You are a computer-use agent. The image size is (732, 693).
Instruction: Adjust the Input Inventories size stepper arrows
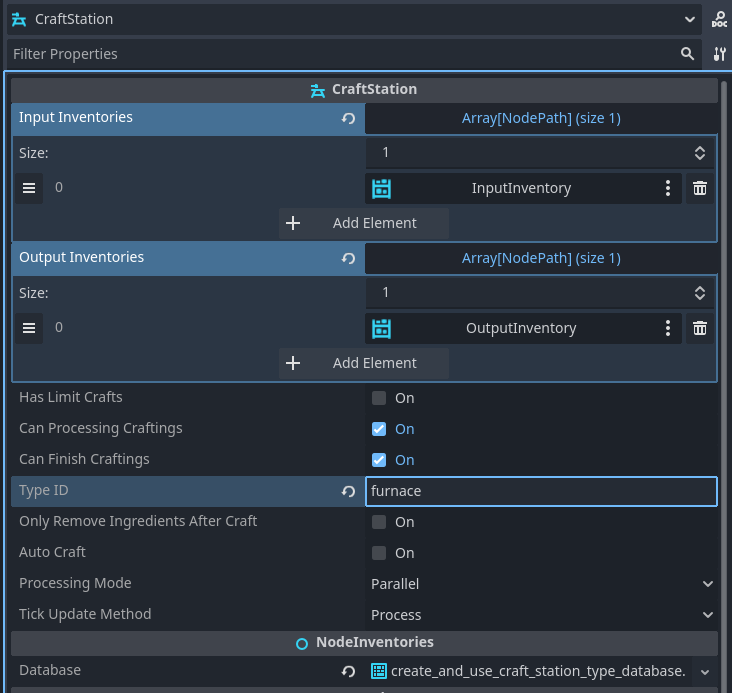click(699, 153)
